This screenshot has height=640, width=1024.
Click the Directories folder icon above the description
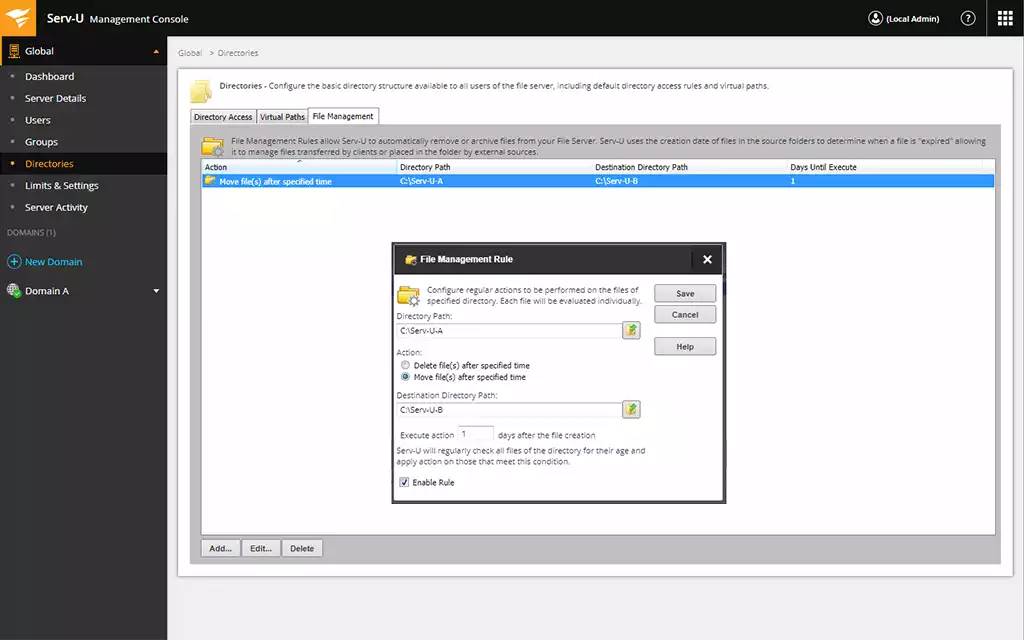(200, 89)
